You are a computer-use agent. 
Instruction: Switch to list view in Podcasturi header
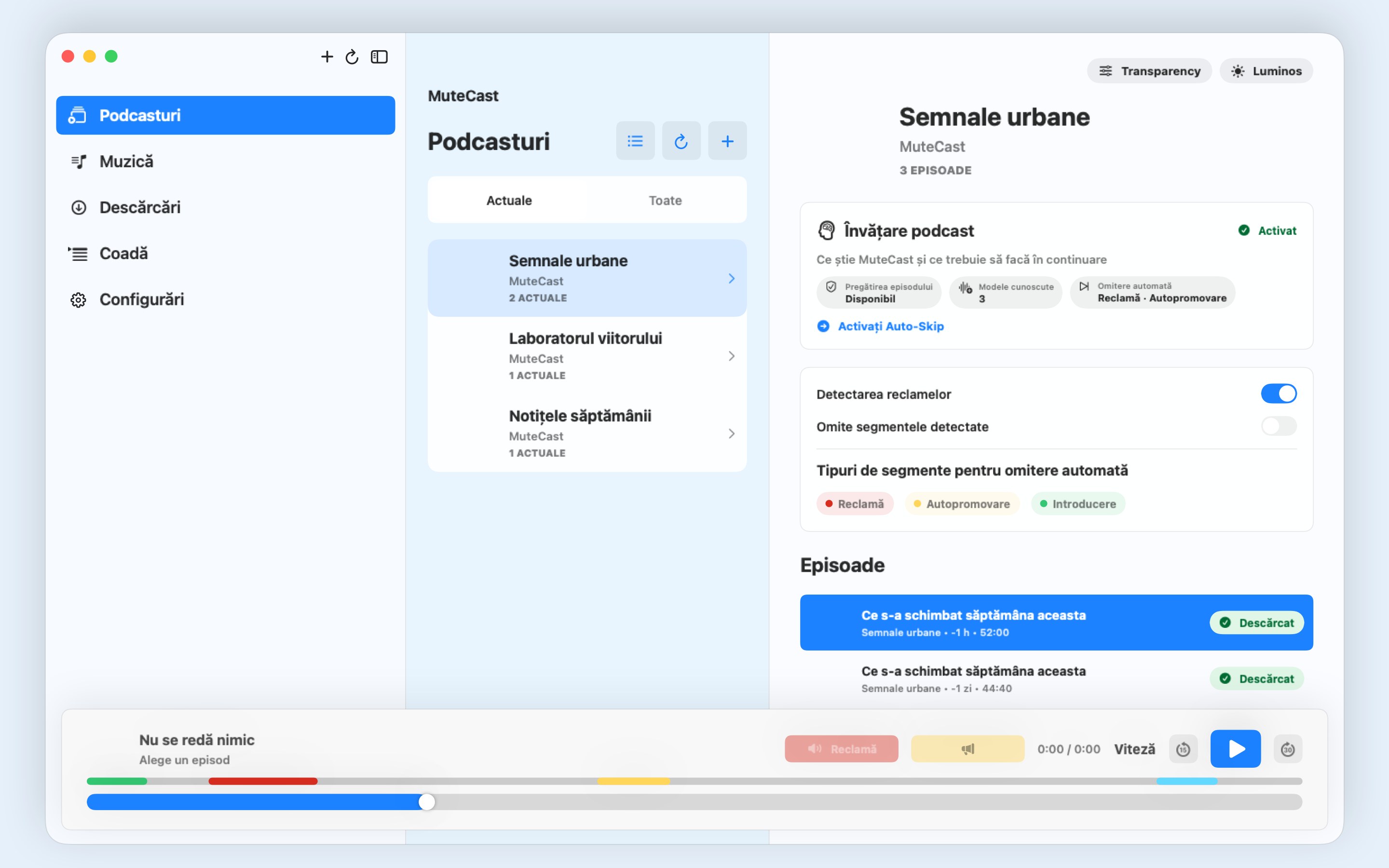pyautogui.click(x=635, y=141)
